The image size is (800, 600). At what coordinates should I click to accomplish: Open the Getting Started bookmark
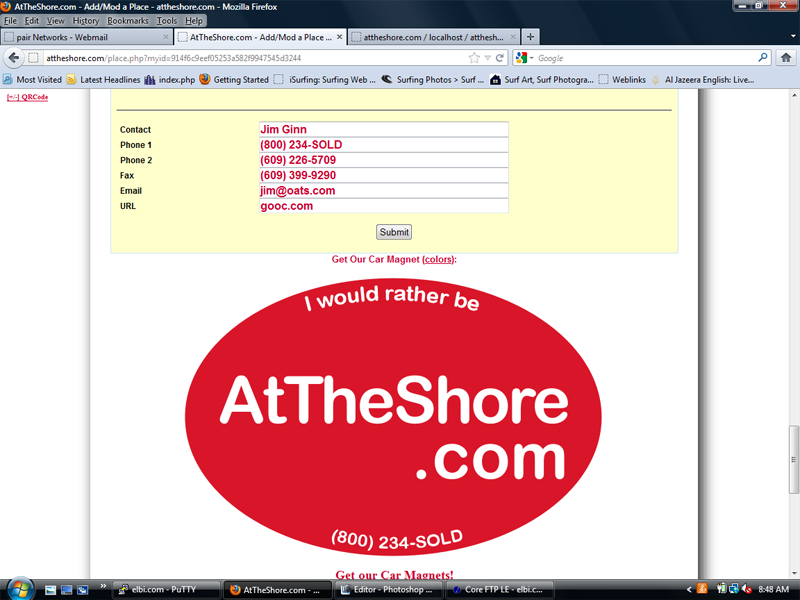click(x=234, y=80)
